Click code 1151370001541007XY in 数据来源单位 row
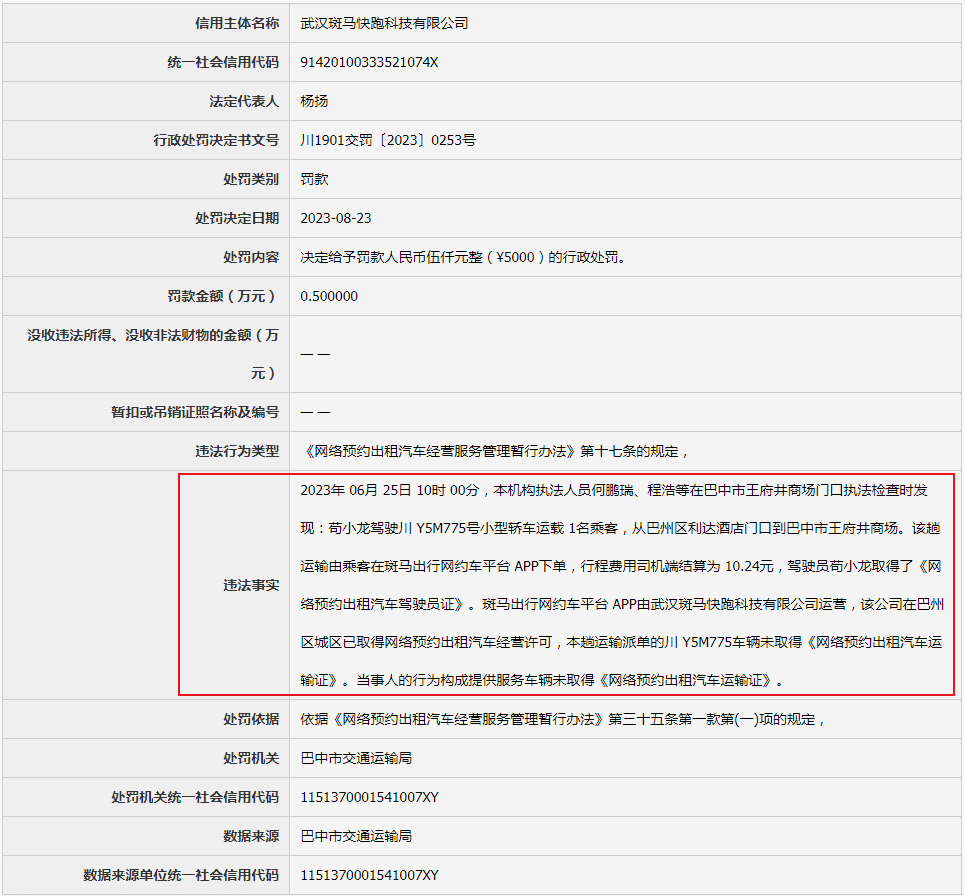The width and height of the screenshot is (965, 896). coord(369,875)
